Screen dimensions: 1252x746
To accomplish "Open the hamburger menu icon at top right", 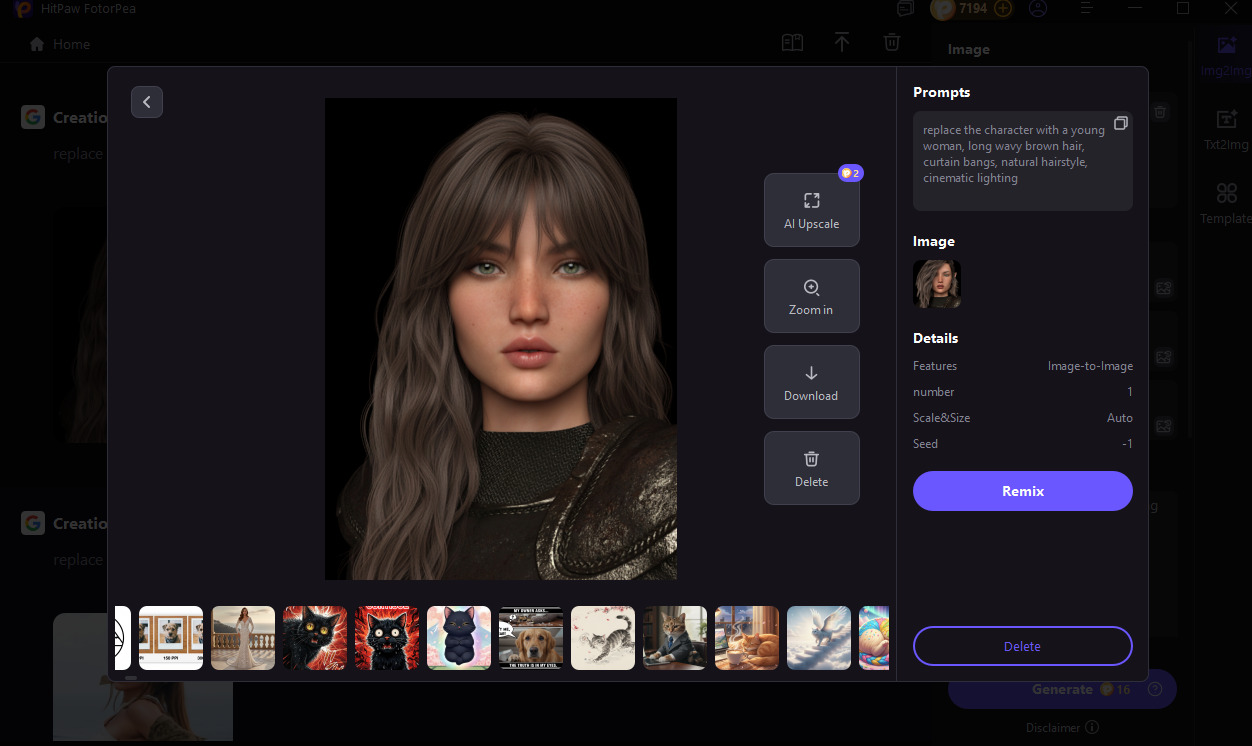I will point(1086,8).
